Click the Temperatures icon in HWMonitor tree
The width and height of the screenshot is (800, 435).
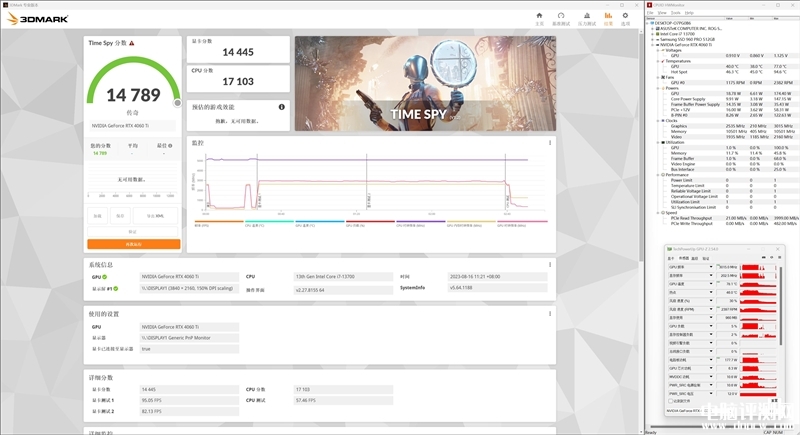click(x=663, y=61)
